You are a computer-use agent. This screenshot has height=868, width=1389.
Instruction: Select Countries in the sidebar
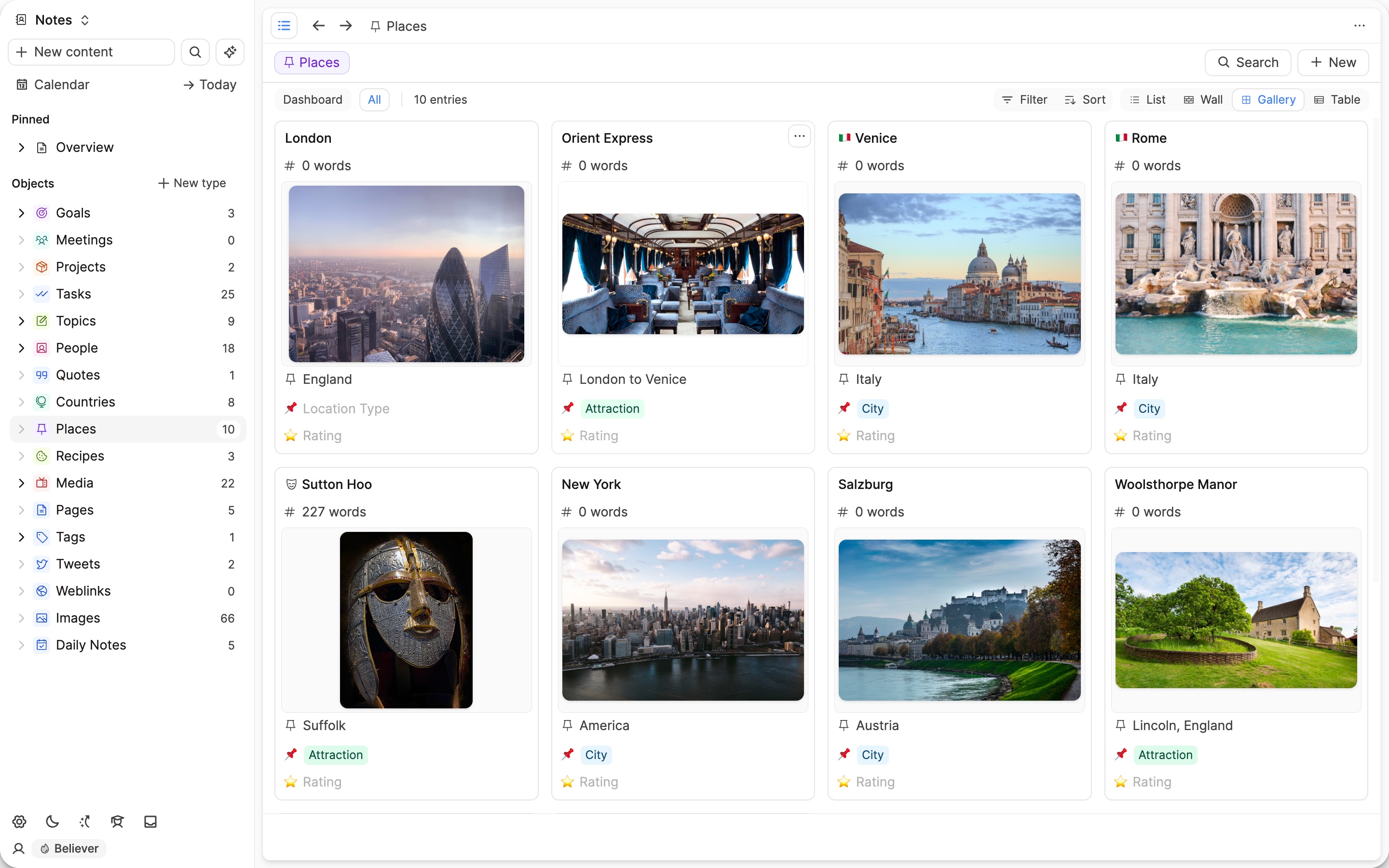point(85,402)
